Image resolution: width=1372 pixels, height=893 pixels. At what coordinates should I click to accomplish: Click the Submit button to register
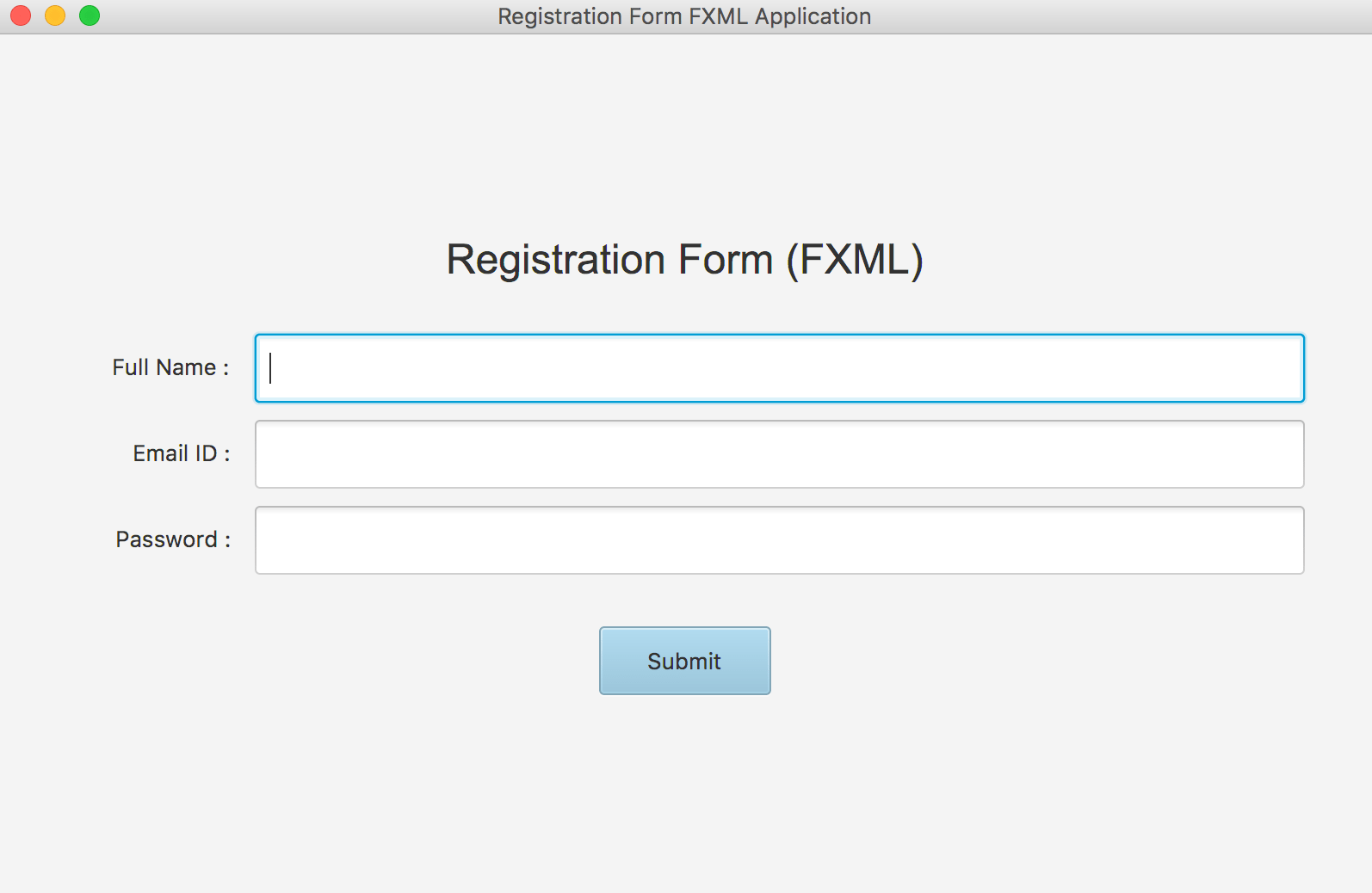(684, 661)
